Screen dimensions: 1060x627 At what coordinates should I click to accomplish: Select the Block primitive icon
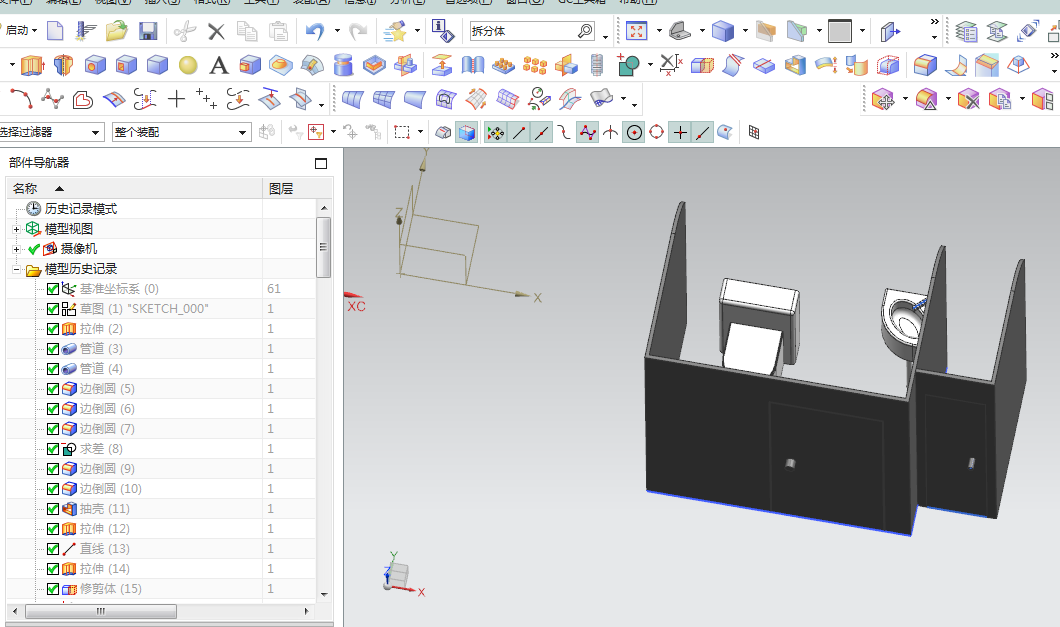point(157,66)
